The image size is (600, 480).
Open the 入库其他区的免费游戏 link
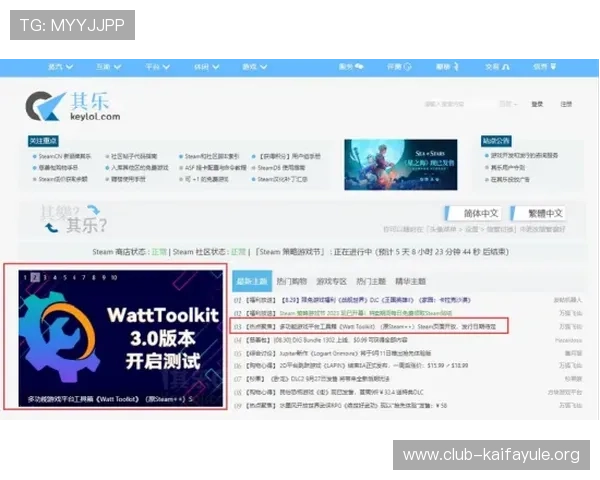coord(140,168)
